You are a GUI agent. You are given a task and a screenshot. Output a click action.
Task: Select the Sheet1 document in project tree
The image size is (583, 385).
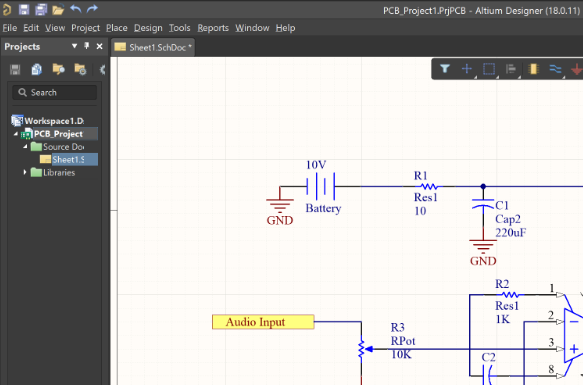[x=68, y=160]
